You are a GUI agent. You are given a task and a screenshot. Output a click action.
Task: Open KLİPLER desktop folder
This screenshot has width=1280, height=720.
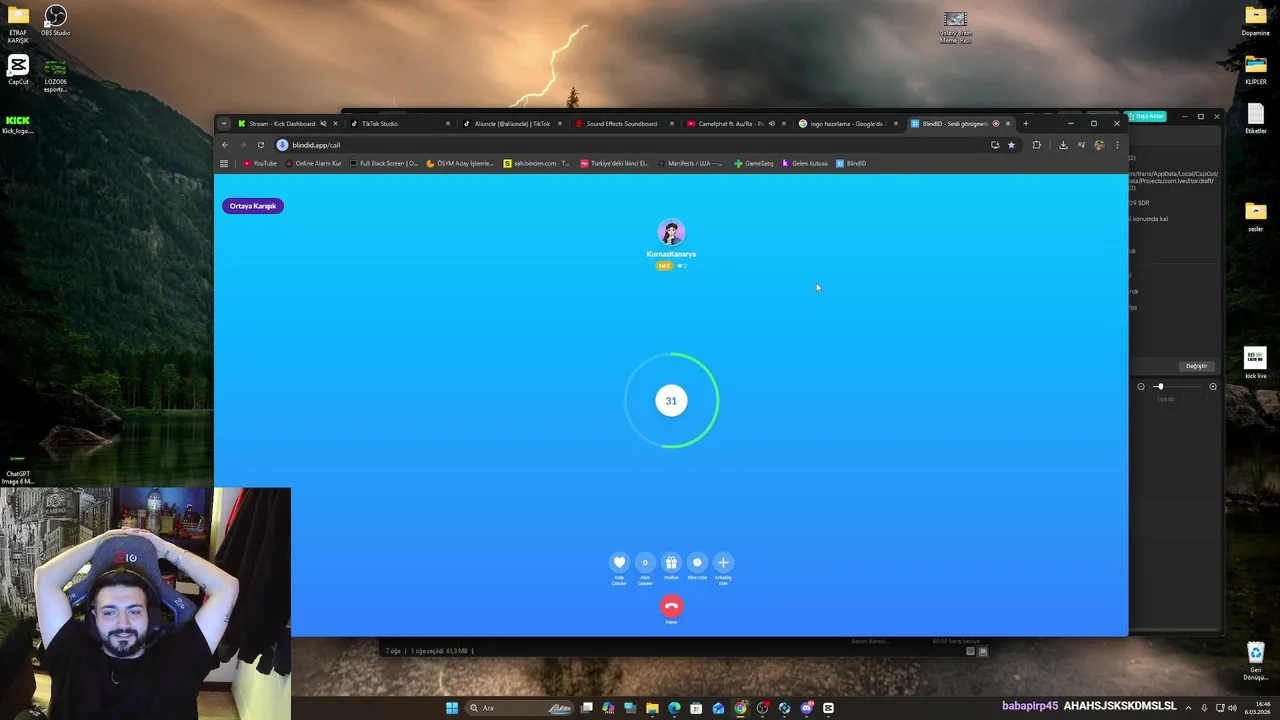(1255, 70)
